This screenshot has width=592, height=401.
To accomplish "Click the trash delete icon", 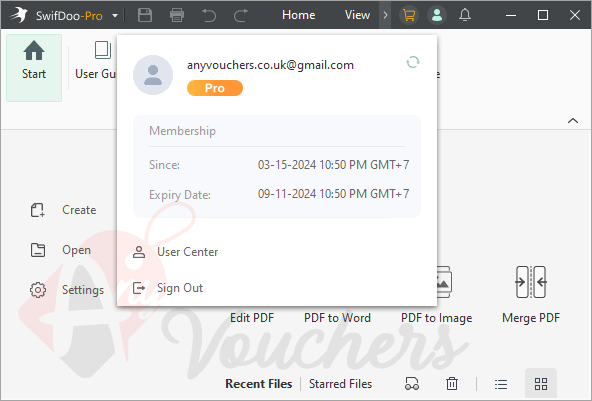I will click(x=452, y=384).
